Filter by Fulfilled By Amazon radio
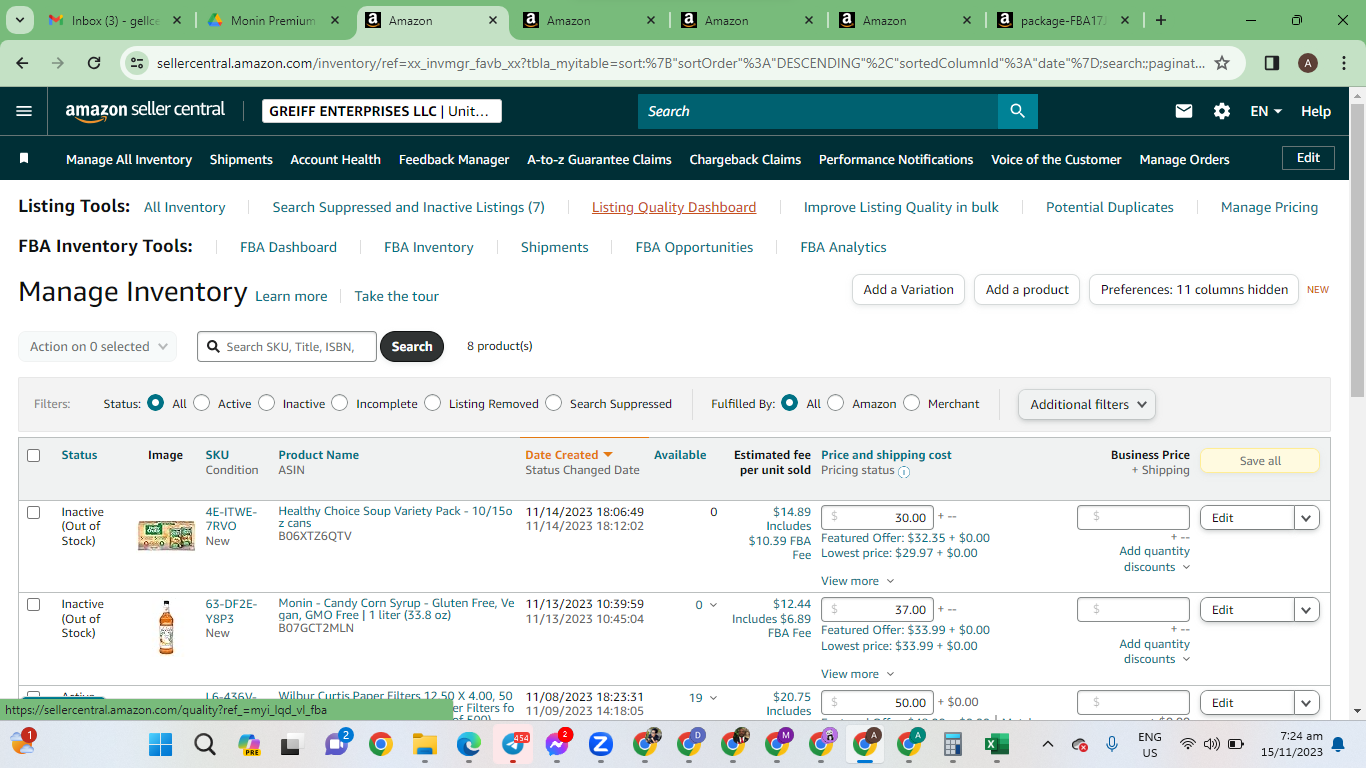This screenshot has height=768, width=1366. [x=836, y=403]
